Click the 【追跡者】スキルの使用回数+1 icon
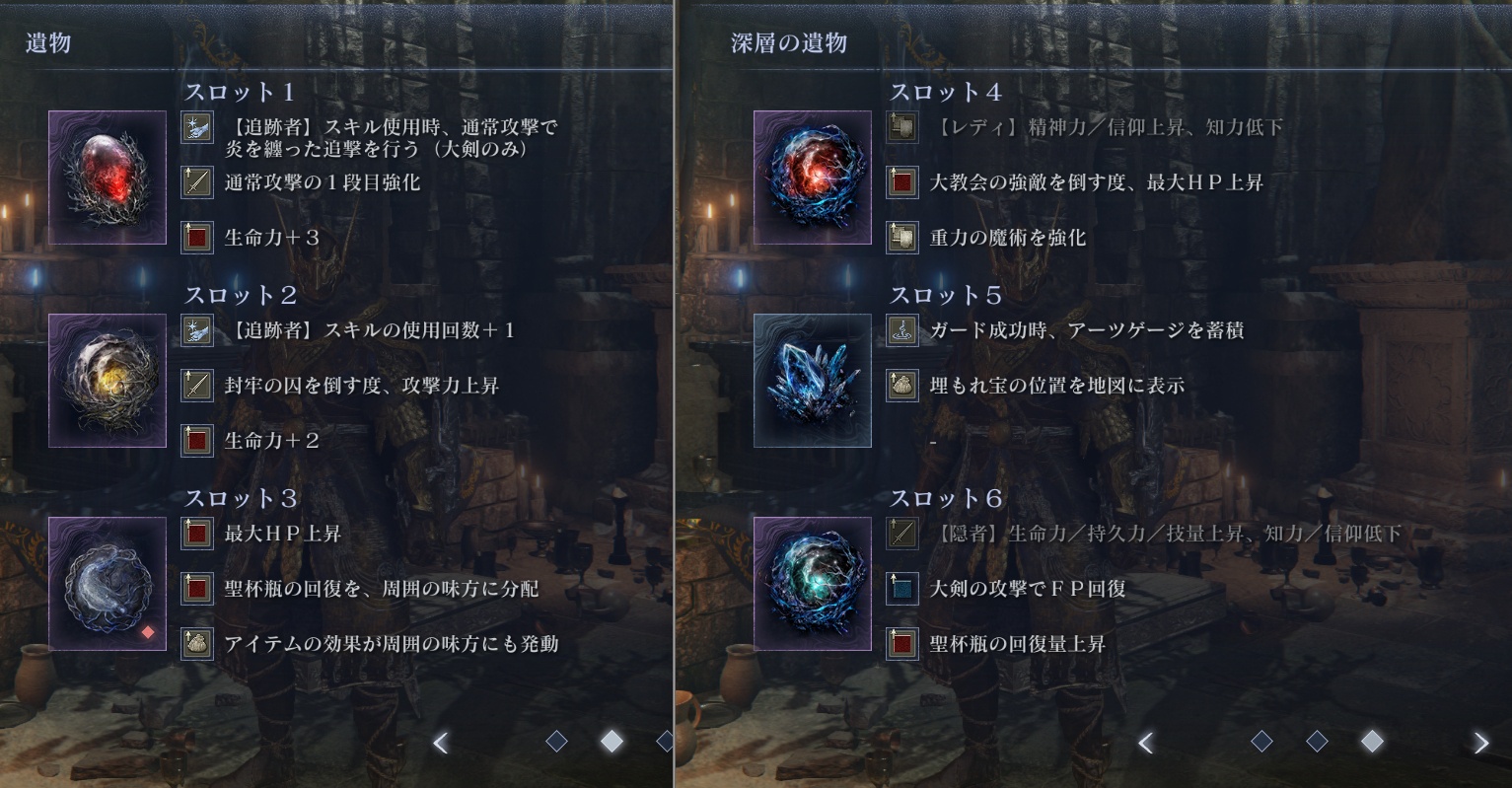 tap(197, 330)
